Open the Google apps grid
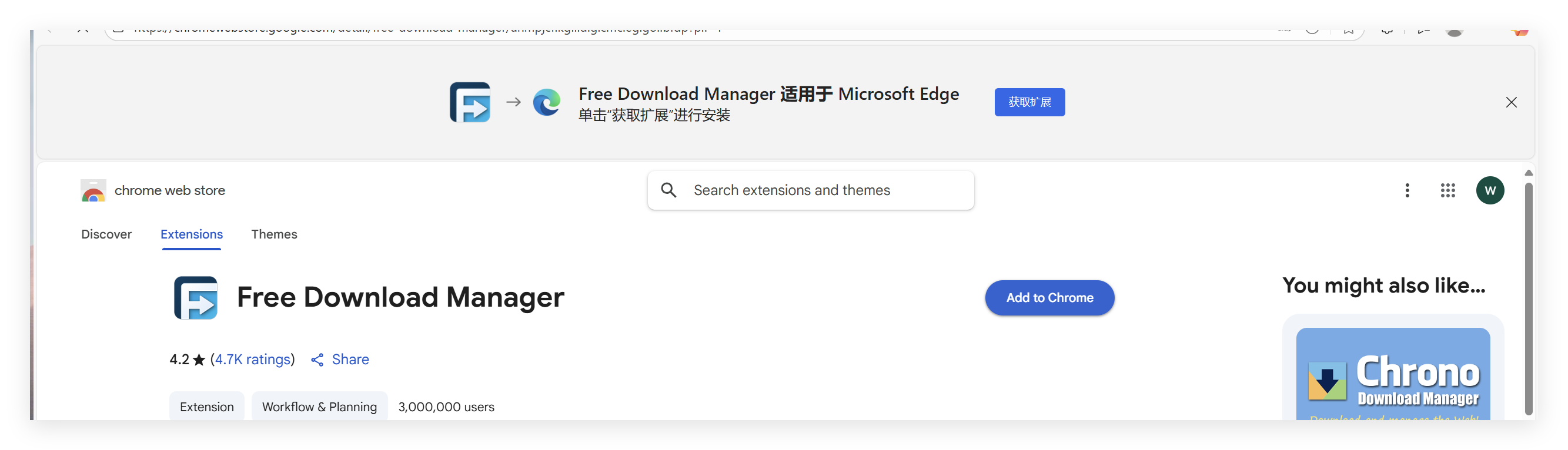1568x450 pixels. pos(1447,191)
